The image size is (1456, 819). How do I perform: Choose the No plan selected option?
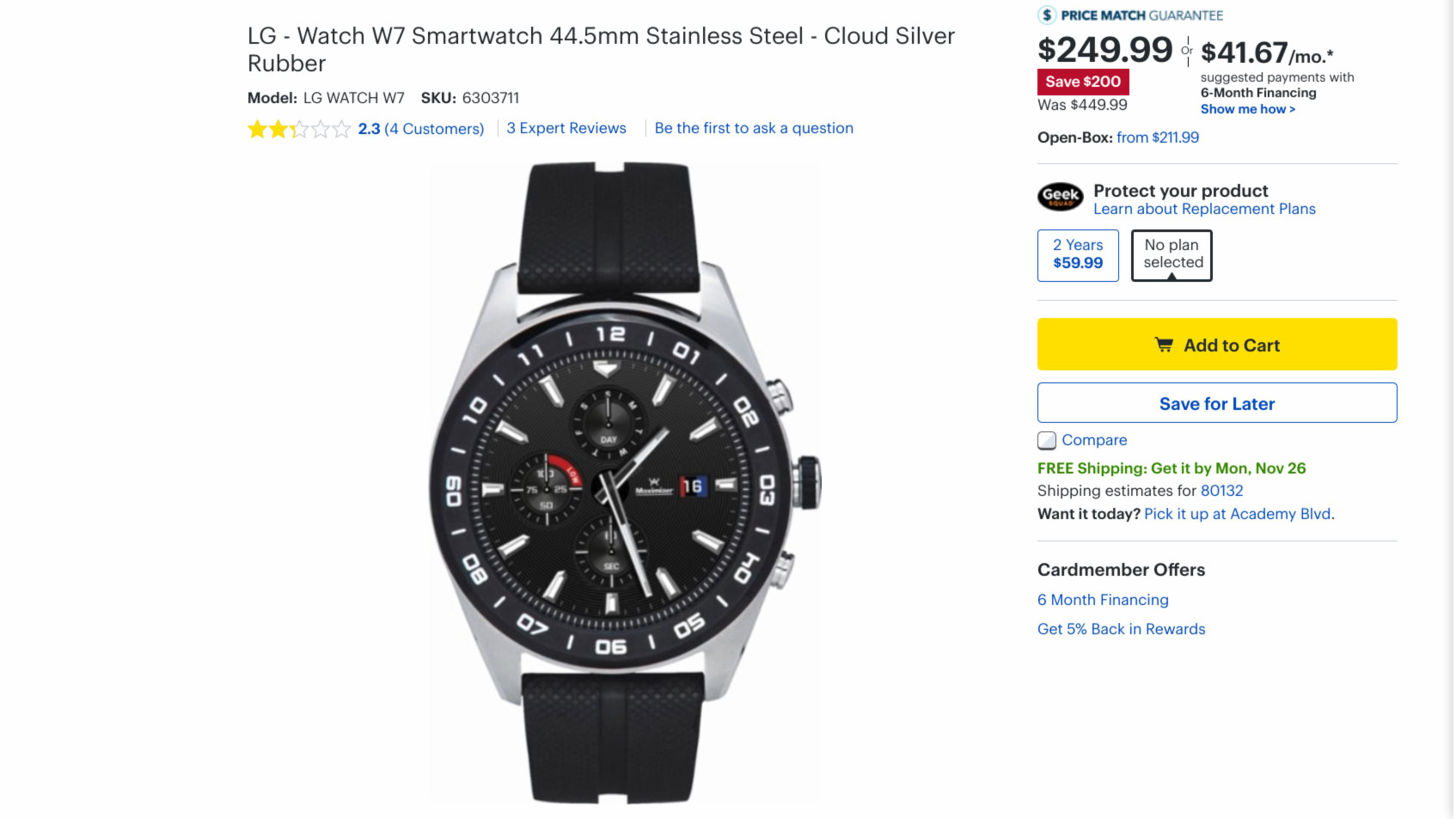(1172, 255)
